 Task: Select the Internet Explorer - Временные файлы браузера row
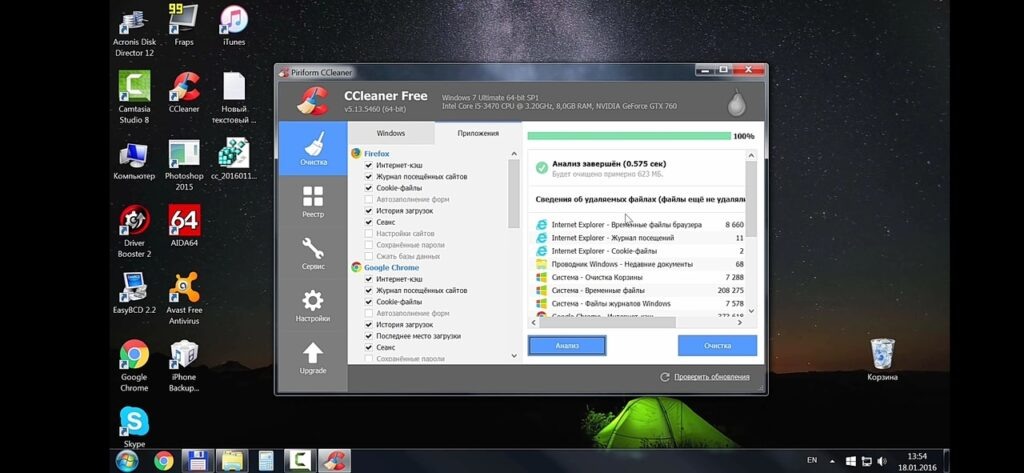pyautogui.click(x=639, y=225)
